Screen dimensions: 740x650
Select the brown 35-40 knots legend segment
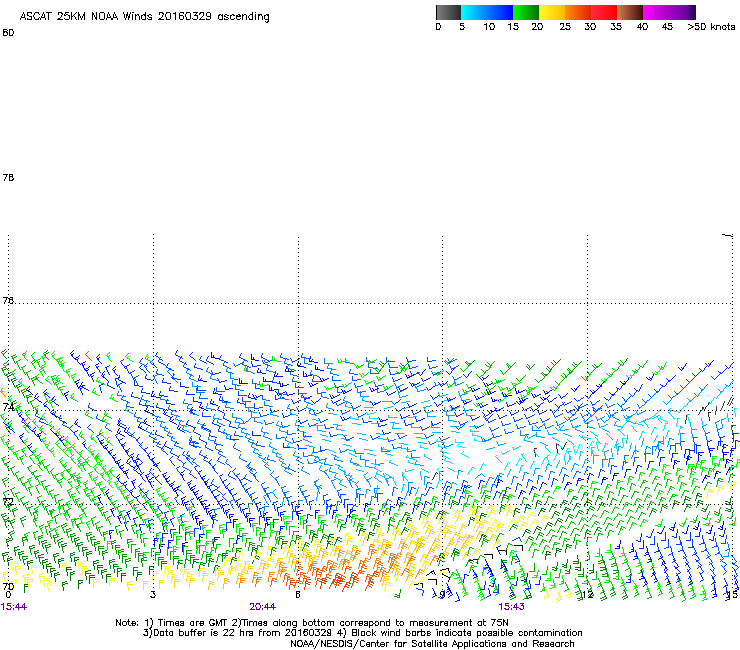[630, 12]
